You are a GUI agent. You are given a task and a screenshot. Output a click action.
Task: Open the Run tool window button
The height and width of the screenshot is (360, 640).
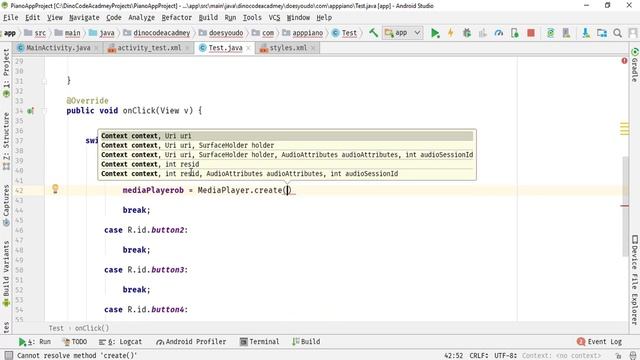(35, 342)
